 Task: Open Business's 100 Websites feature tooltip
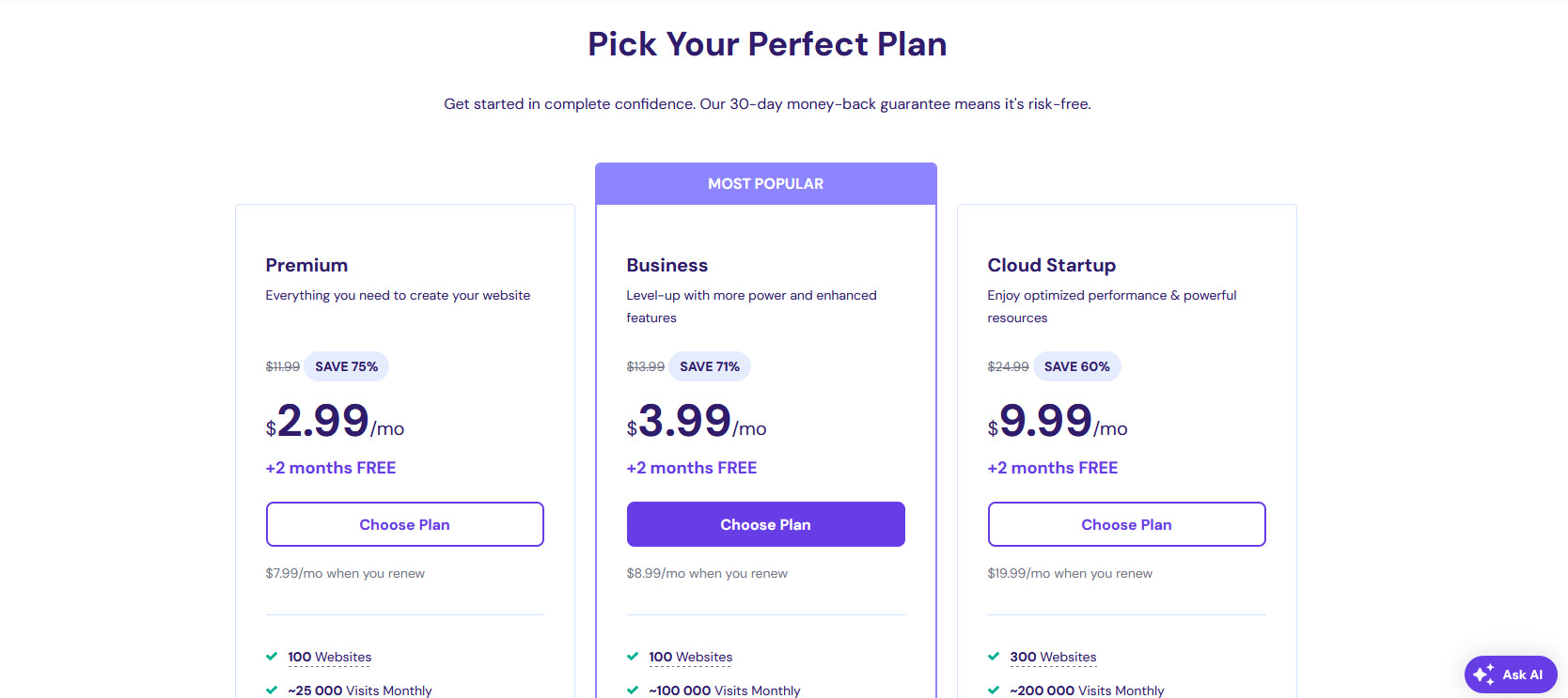click(x=690, y=657)
